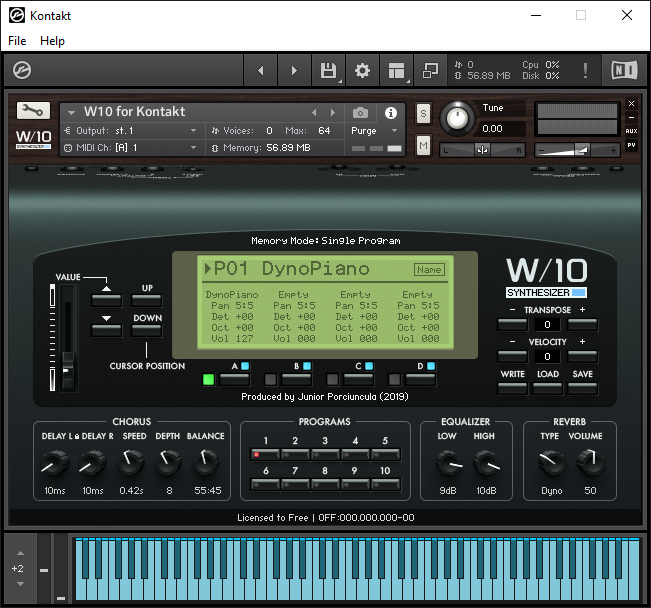This screenshot has width=651, height=608.
Task: Click the instrument volume slider
Action: [577, 150]
